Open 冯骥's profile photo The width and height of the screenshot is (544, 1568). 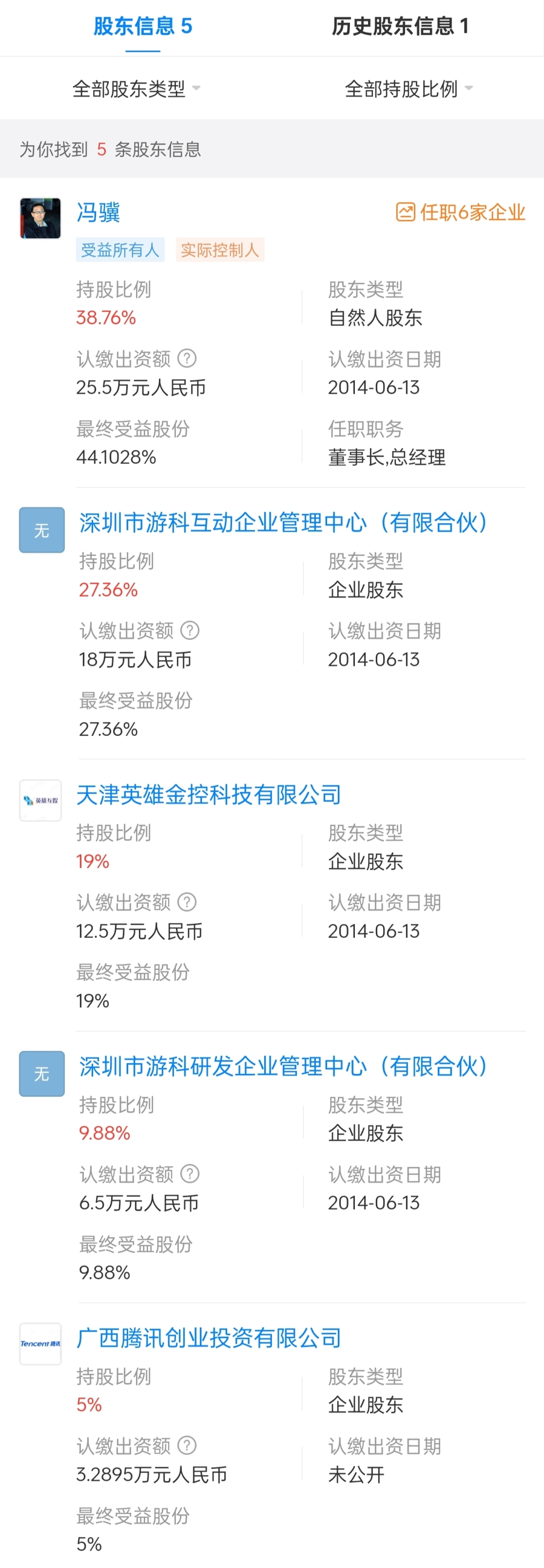[40, 218]
